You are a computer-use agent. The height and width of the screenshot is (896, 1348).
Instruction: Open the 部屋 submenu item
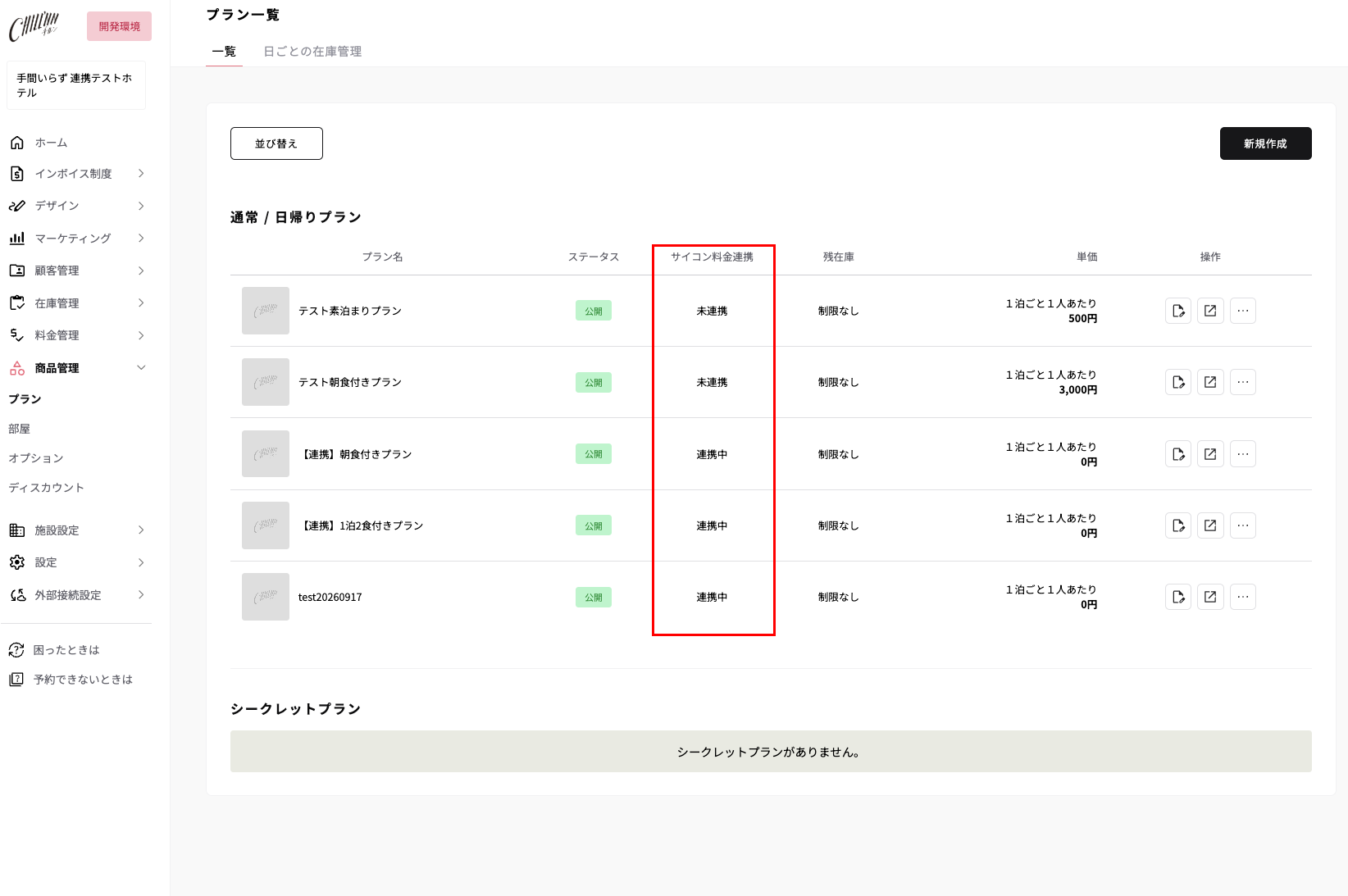pos(20,429)
